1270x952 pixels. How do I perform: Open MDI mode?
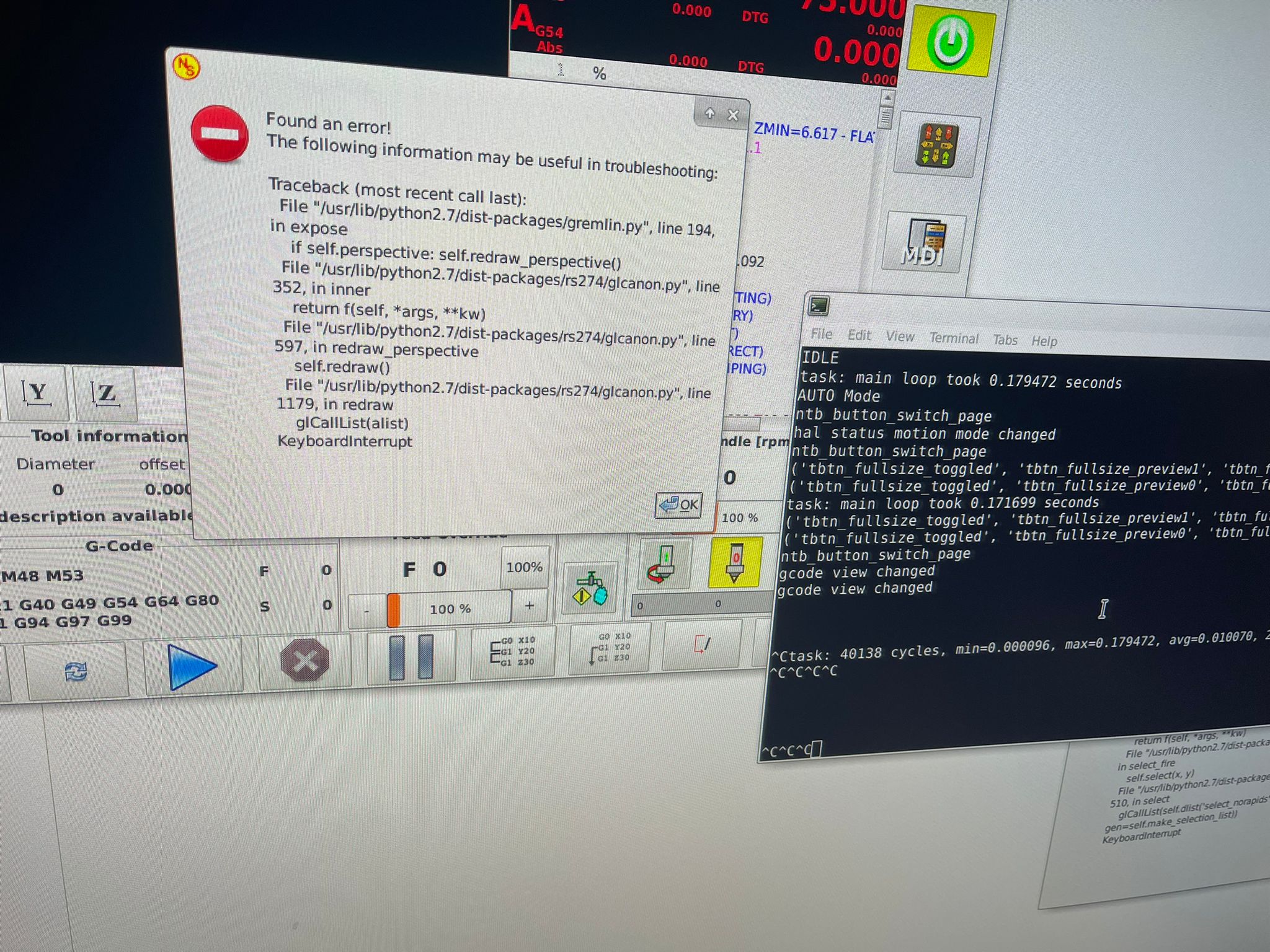click(924, 243)
